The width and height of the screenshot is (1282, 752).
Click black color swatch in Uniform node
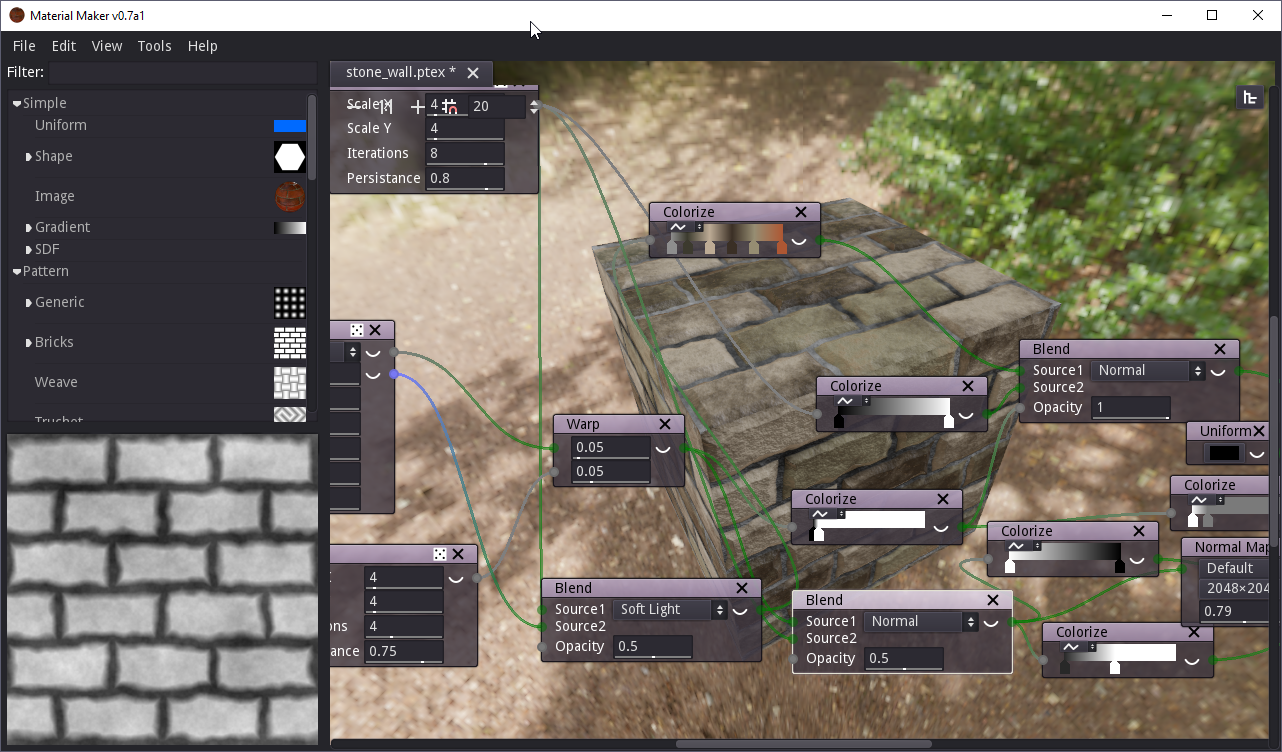[1224, 453]
